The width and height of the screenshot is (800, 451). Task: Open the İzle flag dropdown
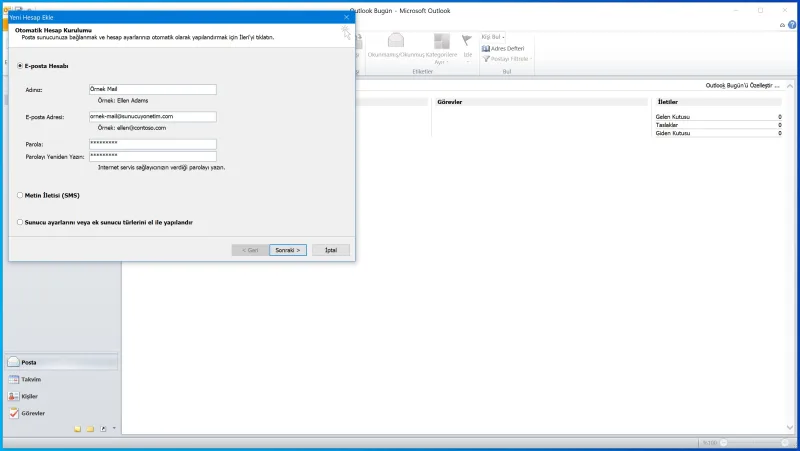click(467, 49)
